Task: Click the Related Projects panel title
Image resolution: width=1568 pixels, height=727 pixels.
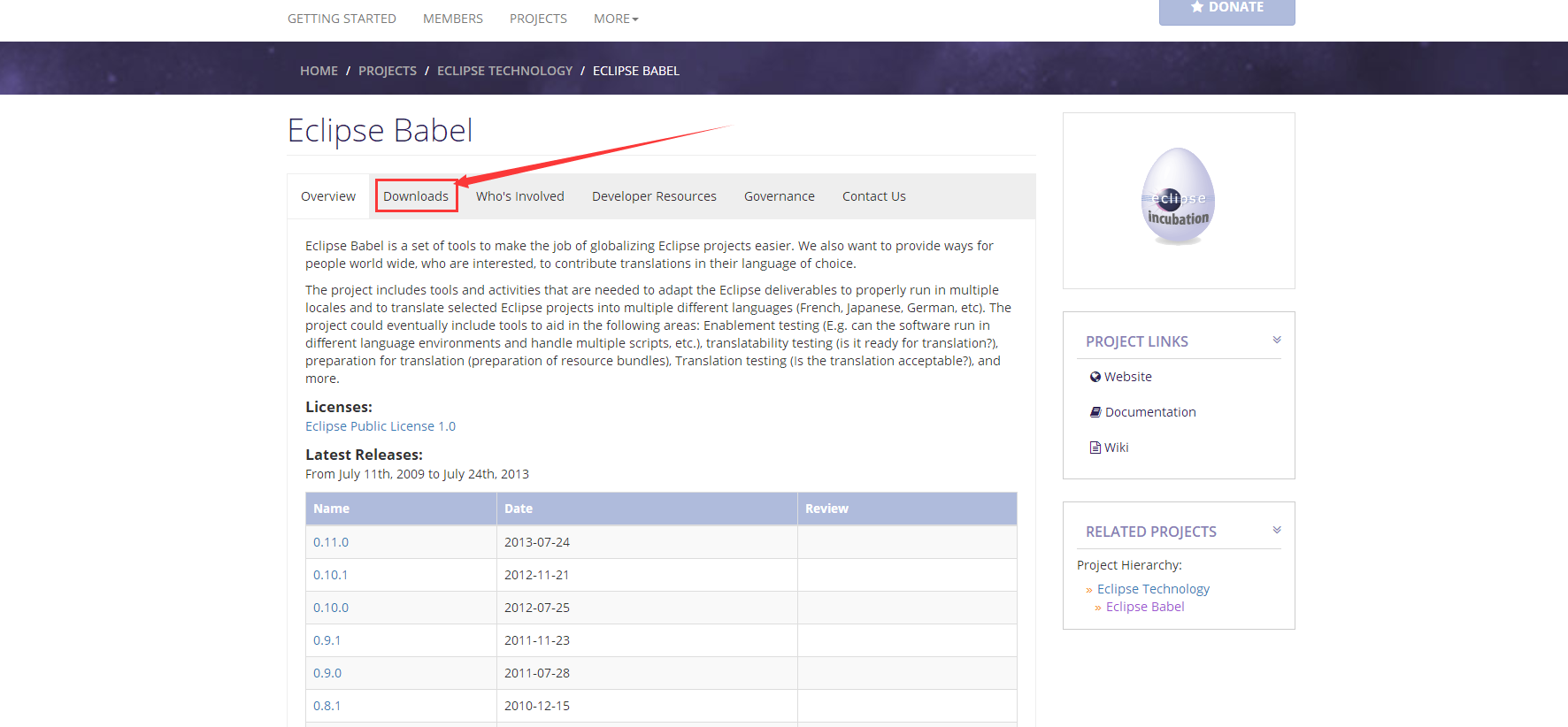Action: point(1151,532)
